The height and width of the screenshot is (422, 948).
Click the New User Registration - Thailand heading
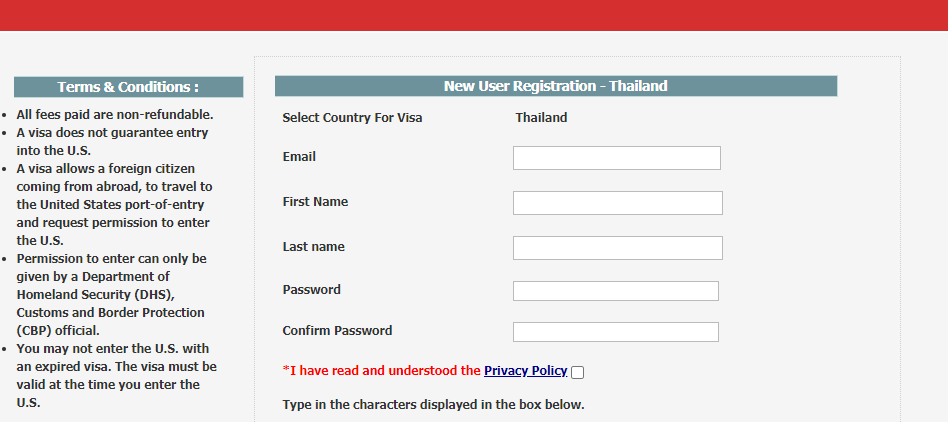tap(555, 86)
